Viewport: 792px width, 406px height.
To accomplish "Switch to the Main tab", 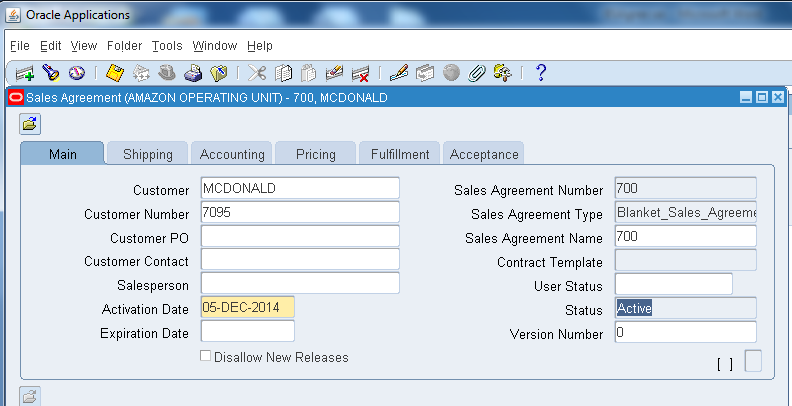I will pos(63,154).
